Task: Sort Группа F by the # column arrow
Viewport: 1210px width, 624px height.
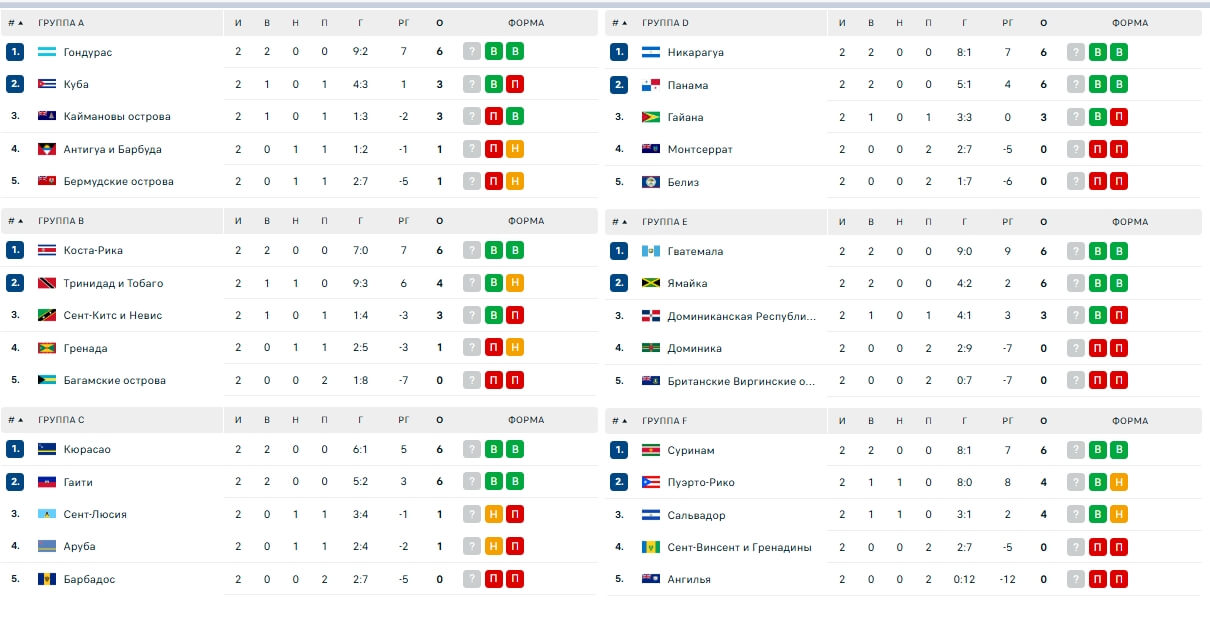Action: 618,421
